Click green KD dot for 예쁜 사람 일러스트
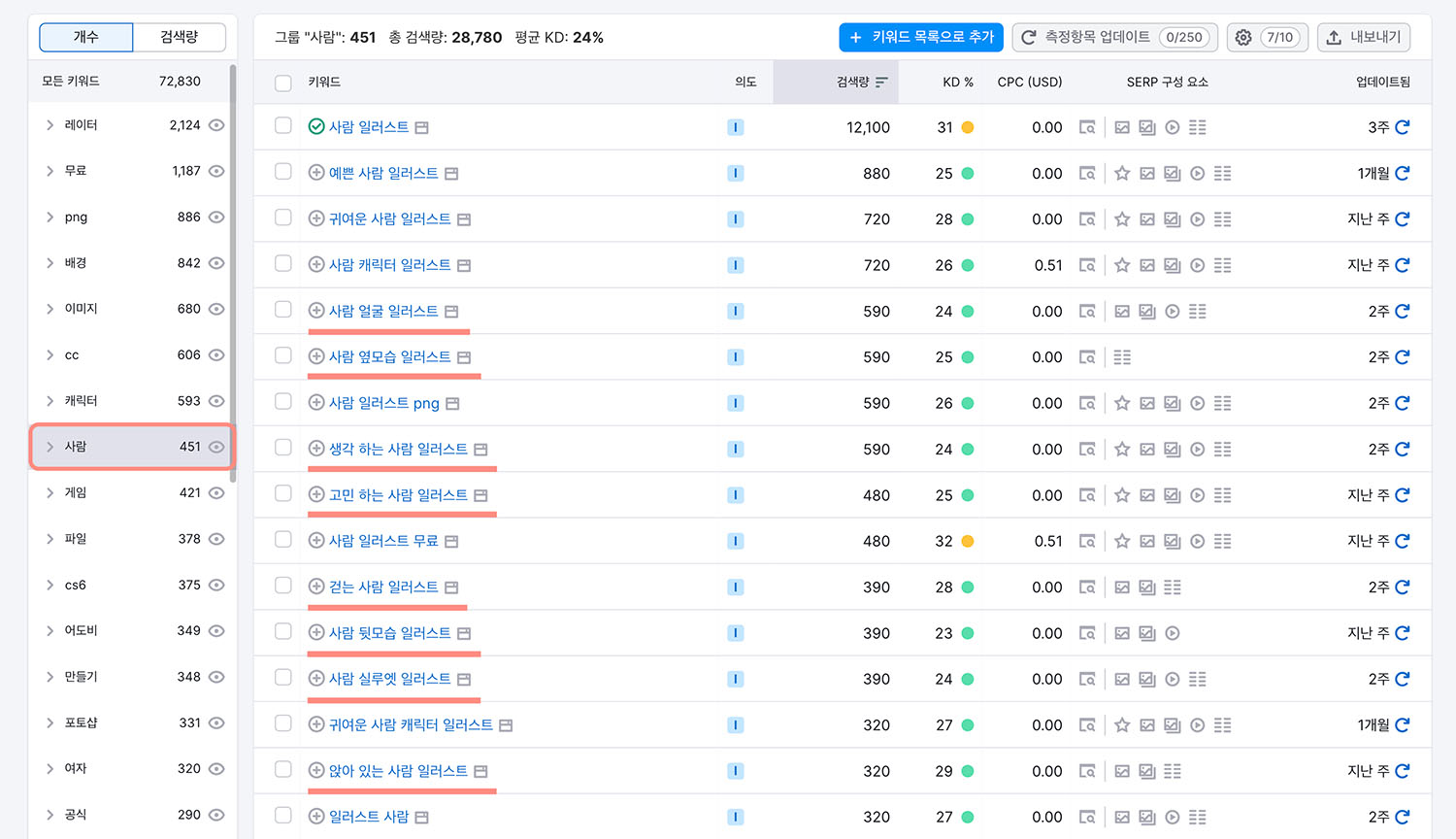The height and width of the screenshot is (839, 1456). (968, 173)
